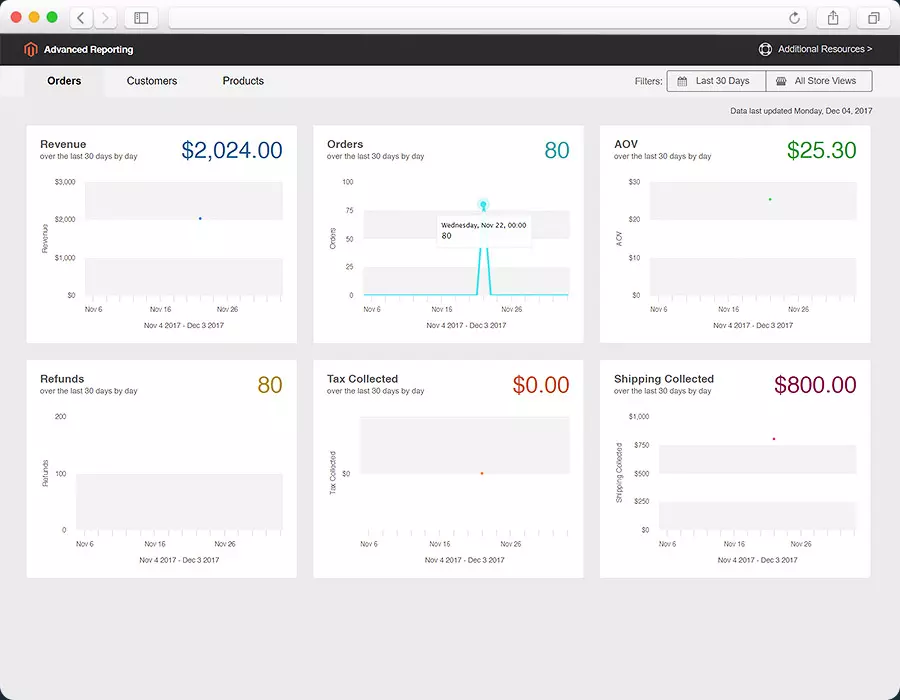Click the Shipping Collected value $800.00
The image size is (900, 700).
point(815,385)
